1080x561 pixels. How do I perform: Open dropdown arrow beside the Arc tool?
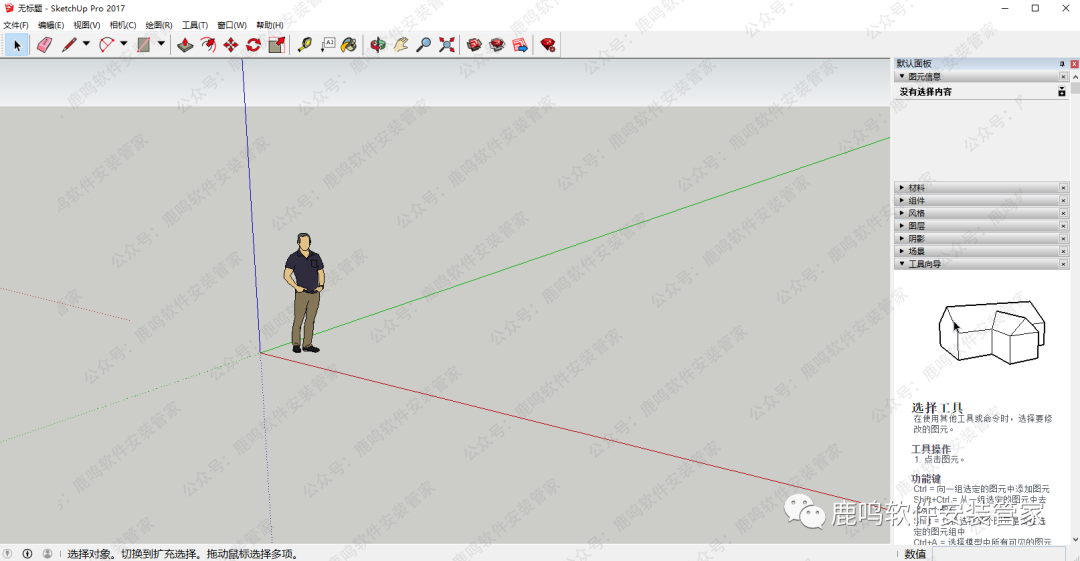click(x=124, y=44)
